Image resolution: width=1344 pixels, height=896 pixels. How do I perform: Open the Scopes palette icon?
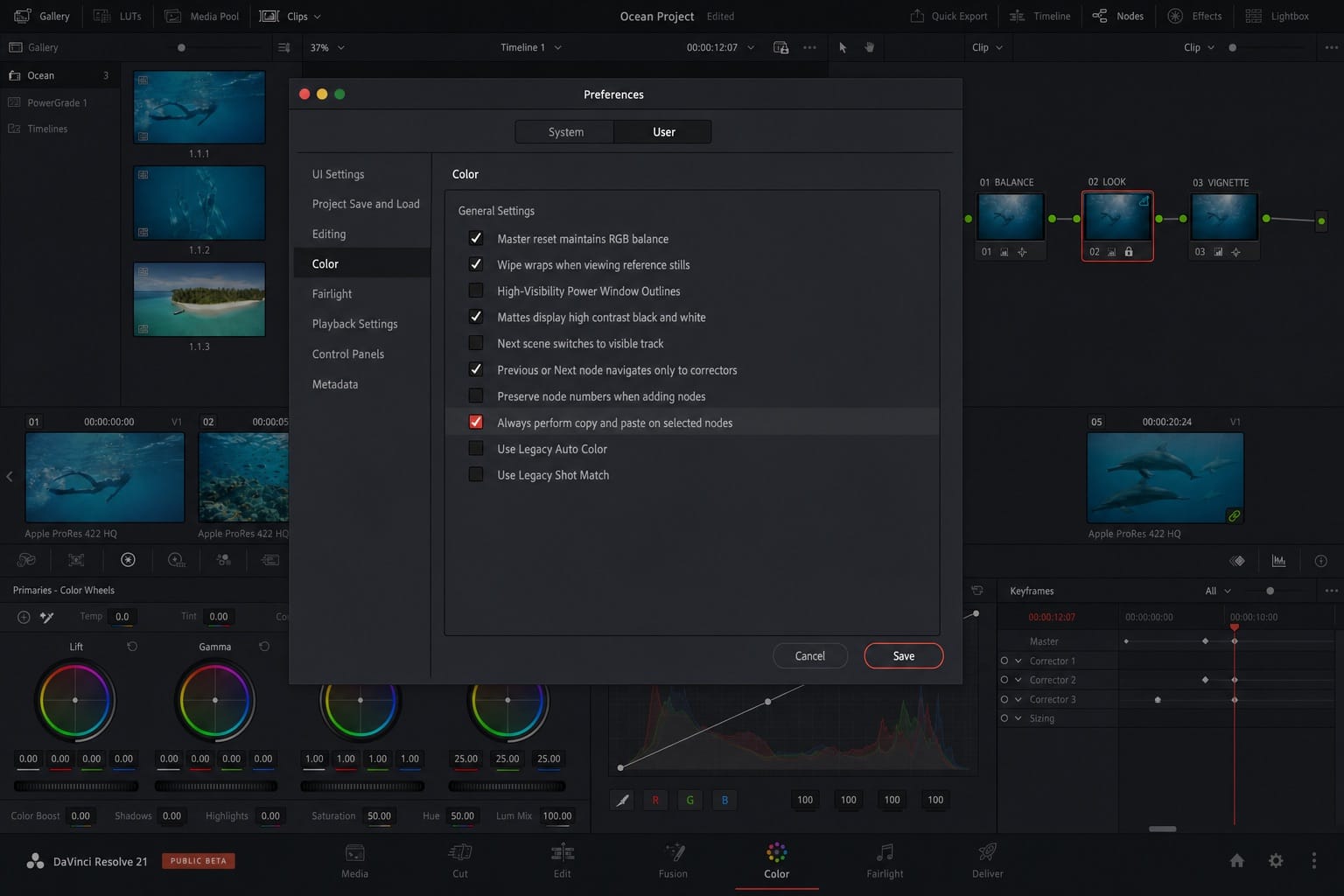1278,561
